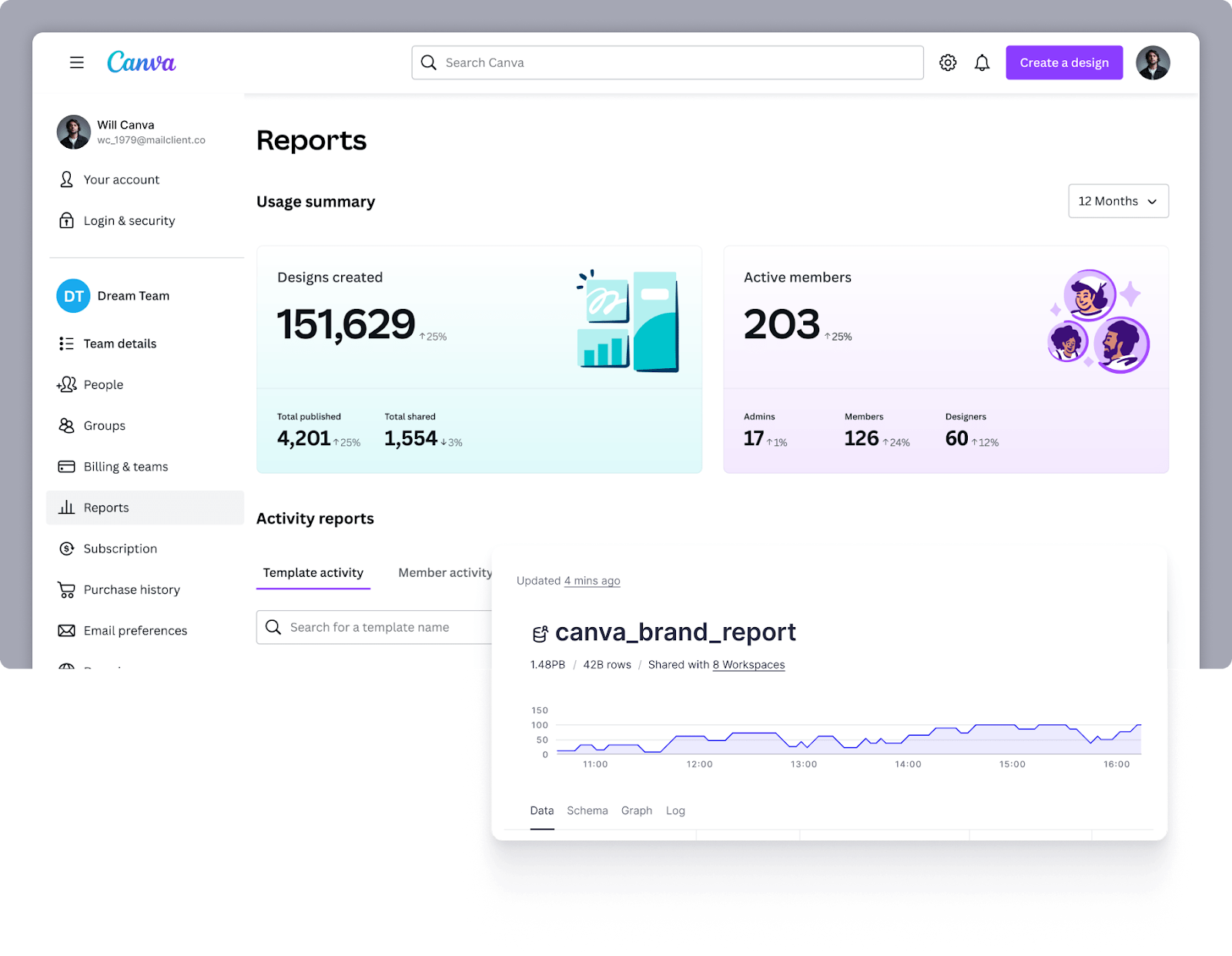Click Will Canva profile name
The width and height of the screenshot is (1232, 956).
[x=126, y=125]
